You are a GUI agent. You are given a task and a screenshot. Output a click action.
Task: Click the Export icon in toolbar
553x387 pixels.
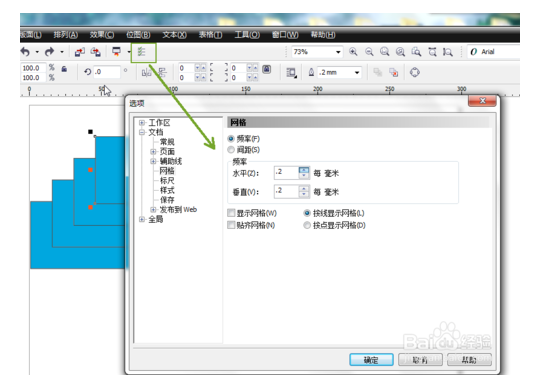pos(96,52)
